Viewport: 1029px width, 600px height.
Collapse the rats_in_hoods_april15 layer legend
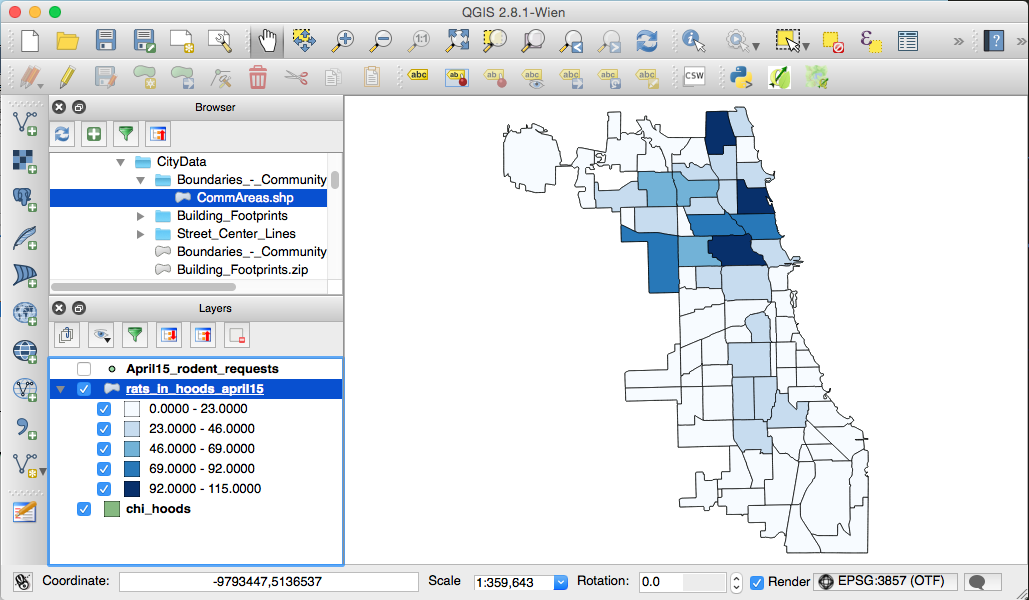62,389
